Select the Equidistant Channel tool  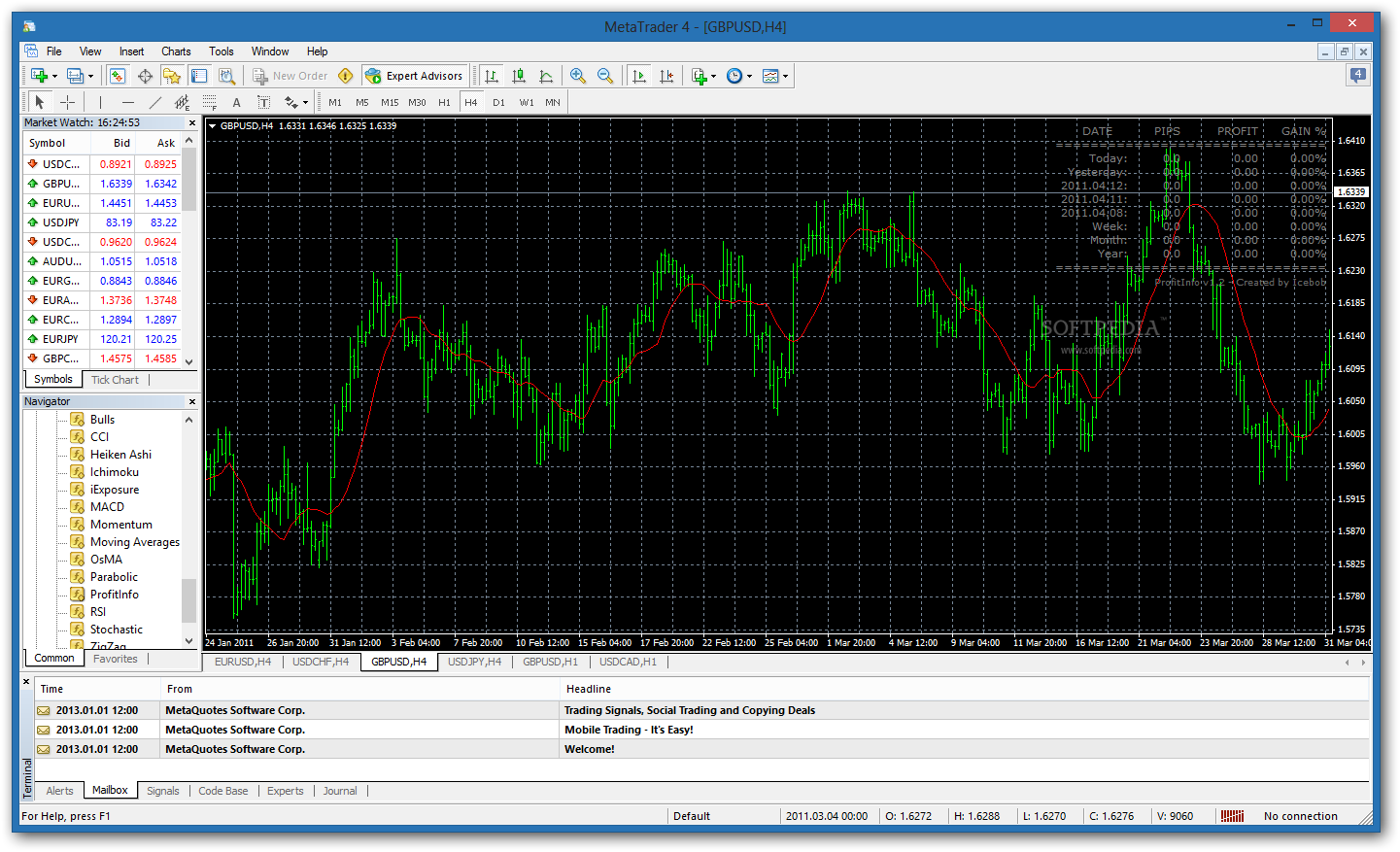pos(182,102)
